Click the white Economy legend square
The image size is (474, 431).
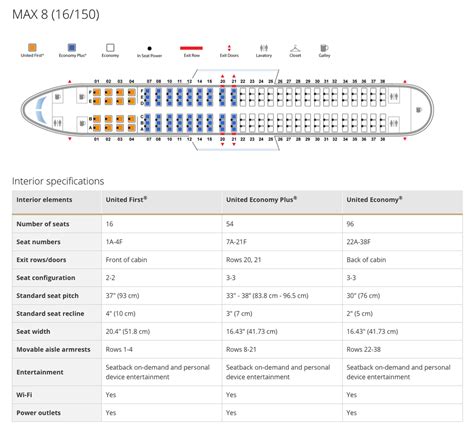click(110, 48)
